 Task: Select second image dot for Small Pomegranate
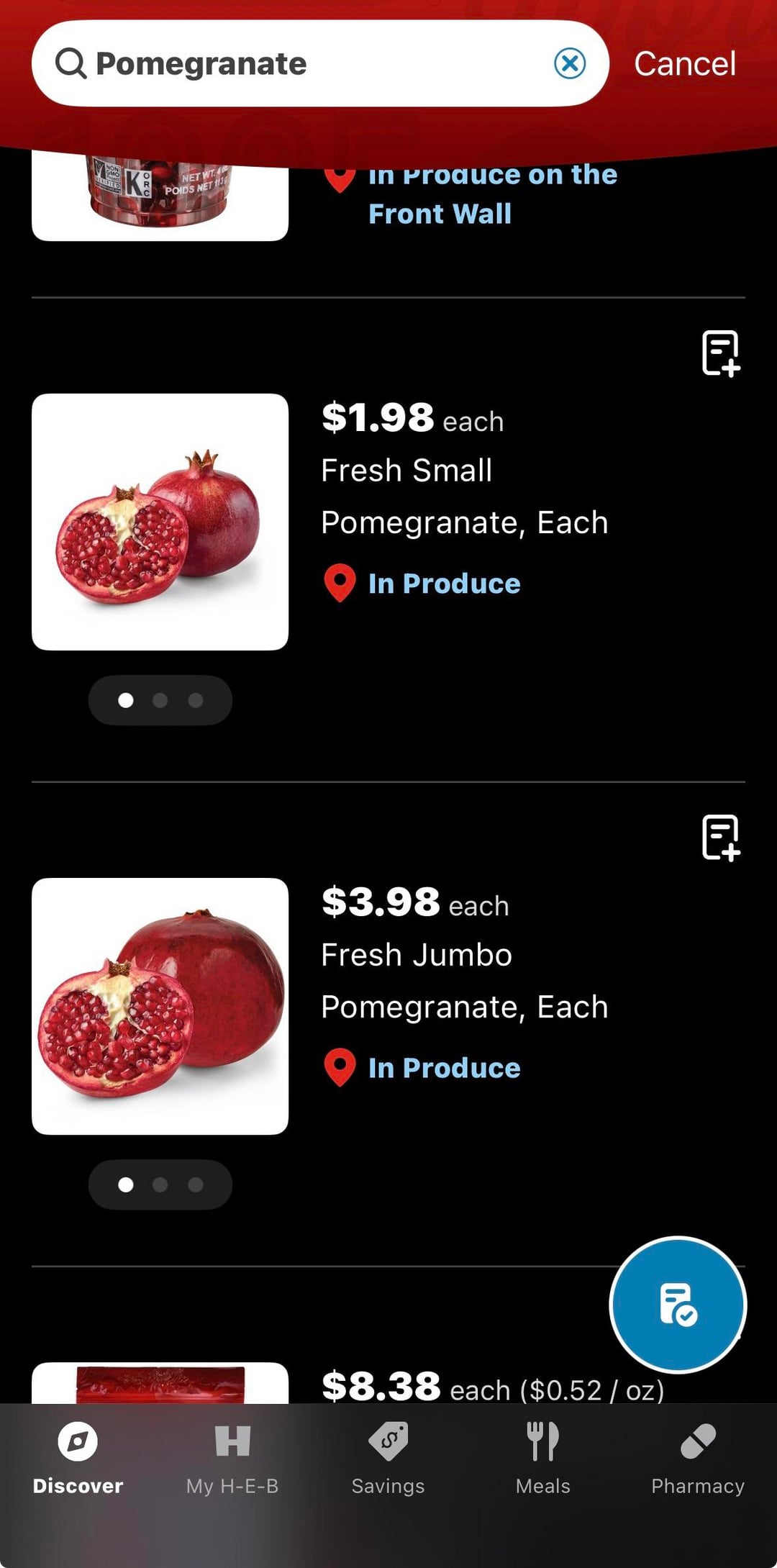(x=160, y=700)
